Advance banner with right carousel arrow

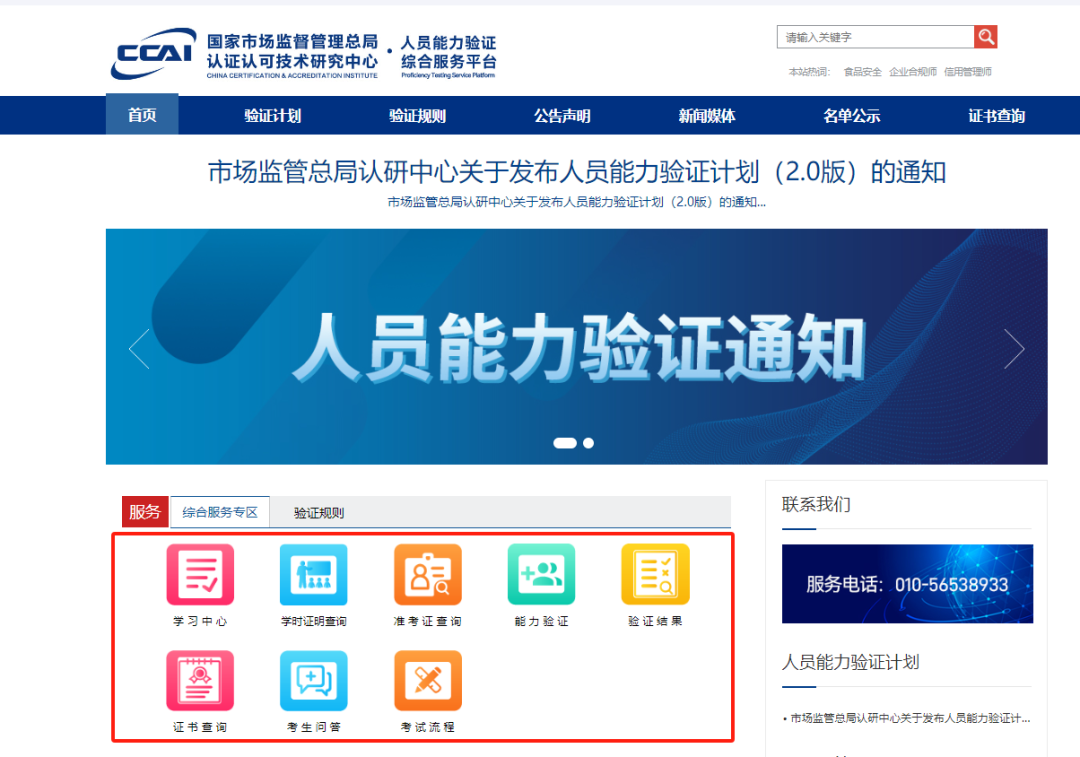1014,347
